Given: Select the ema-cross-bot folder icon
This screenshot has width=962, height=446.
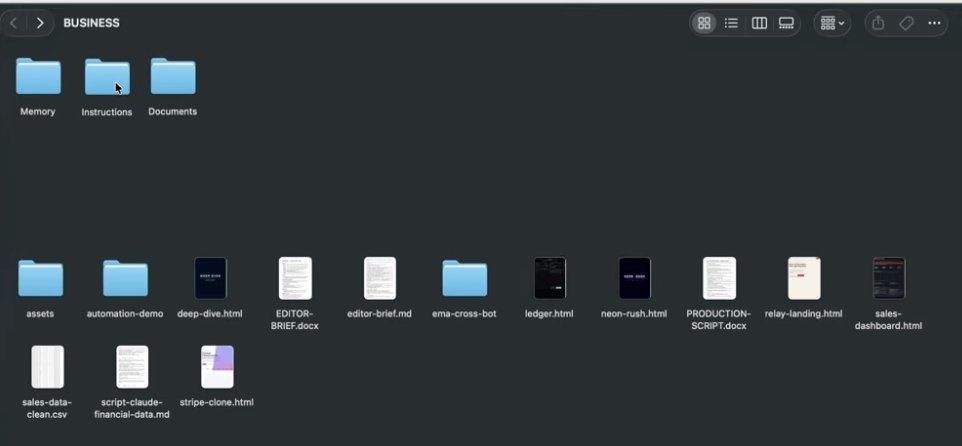Looking at the screenshot, I should [x=464, y=278].
